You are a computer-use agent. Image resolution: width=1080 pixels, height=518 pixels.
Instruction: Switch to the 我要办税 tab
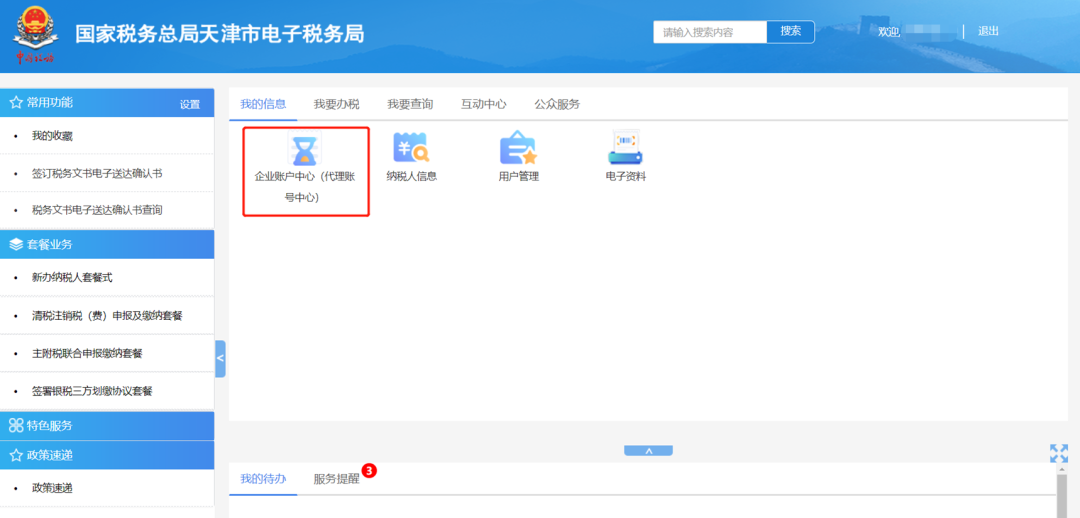(x=336, y=104)
